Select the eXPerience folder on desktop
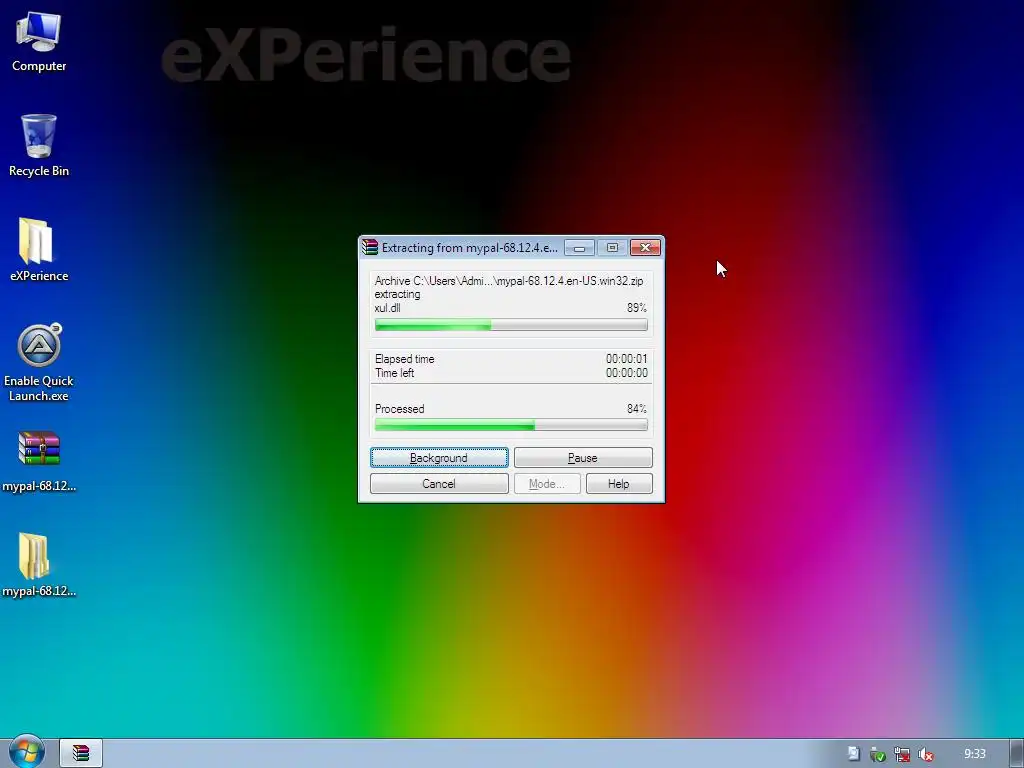1024x768 pixels. (39, 249)
